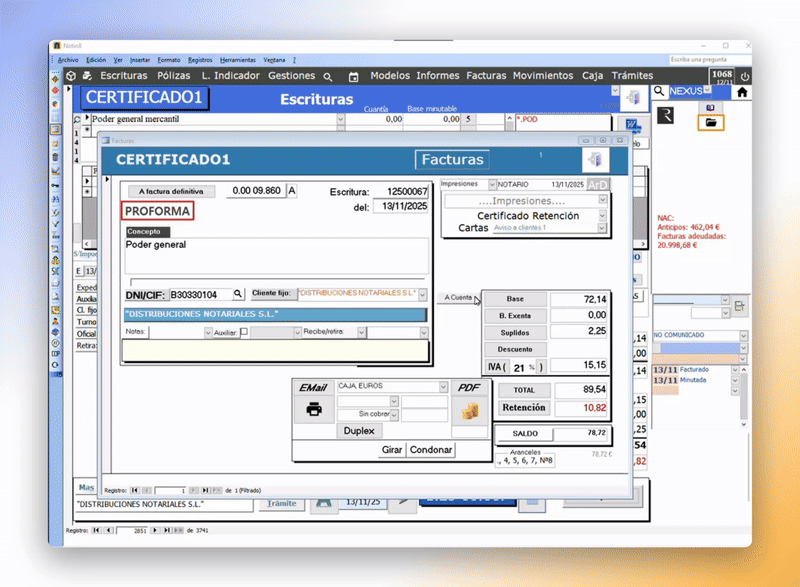
Task: Expand the Sin cobrar dropdown
Action: pyautogui.click(x=395, y=414)
